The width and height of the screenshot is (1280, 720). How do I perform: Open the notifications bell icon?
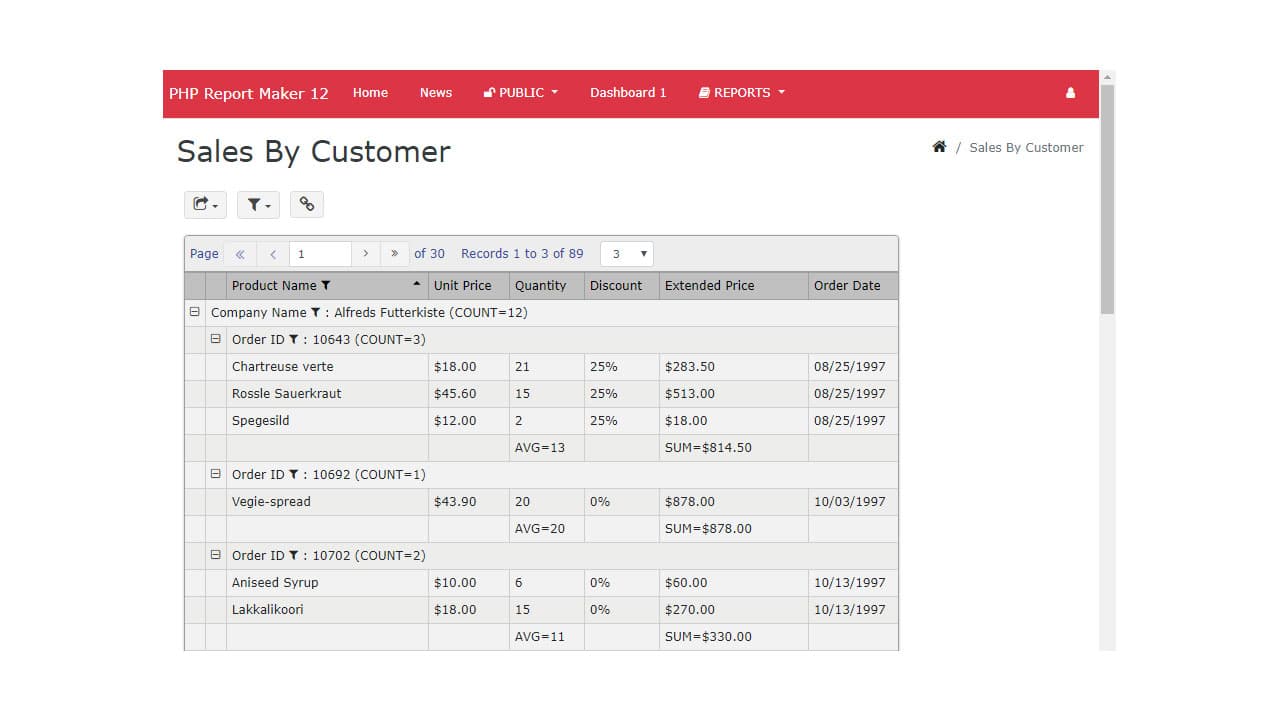(x=1070, y=92)
